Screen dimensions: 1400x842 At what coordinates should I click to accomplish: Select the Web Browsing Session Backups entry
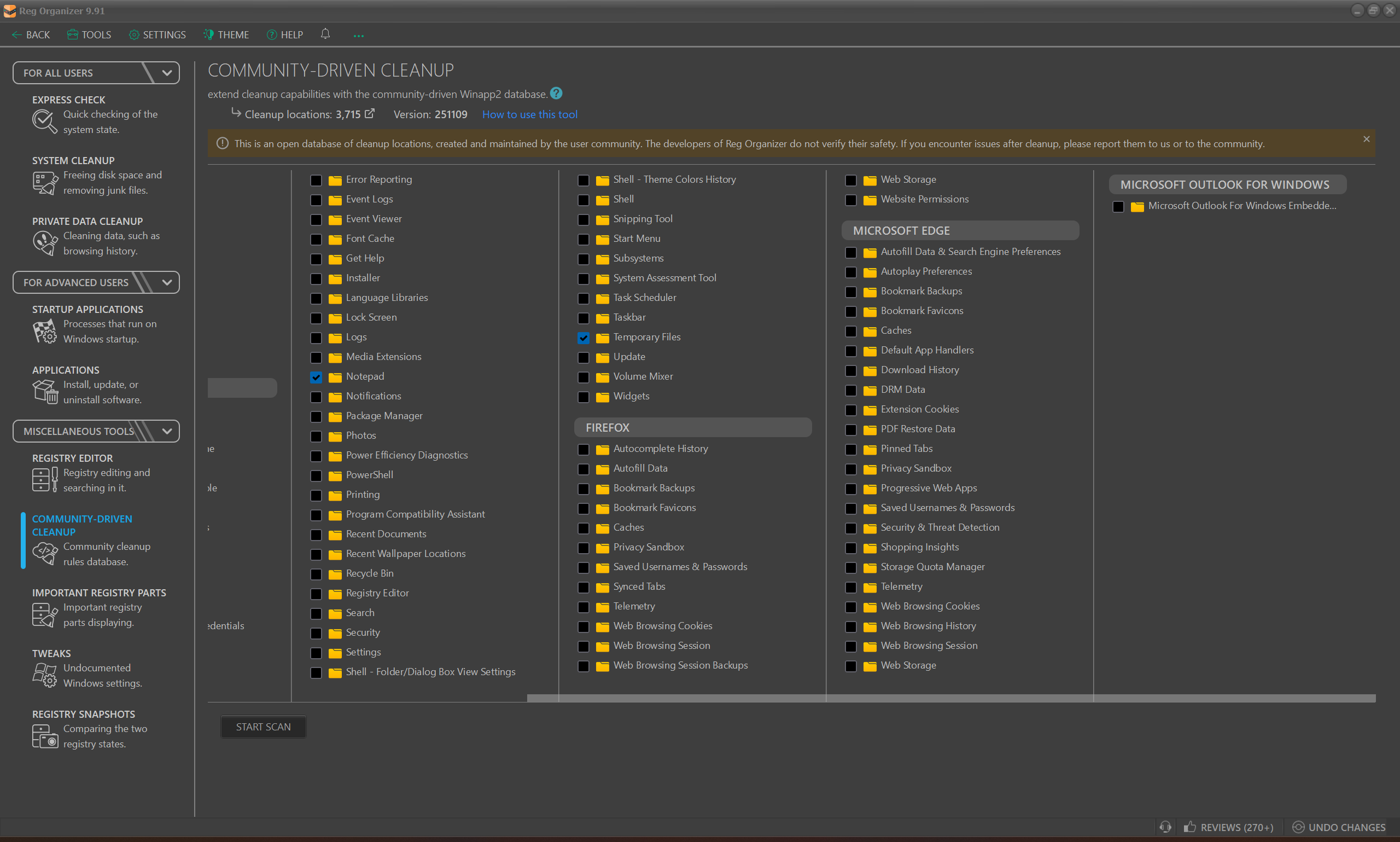(680, 665)
